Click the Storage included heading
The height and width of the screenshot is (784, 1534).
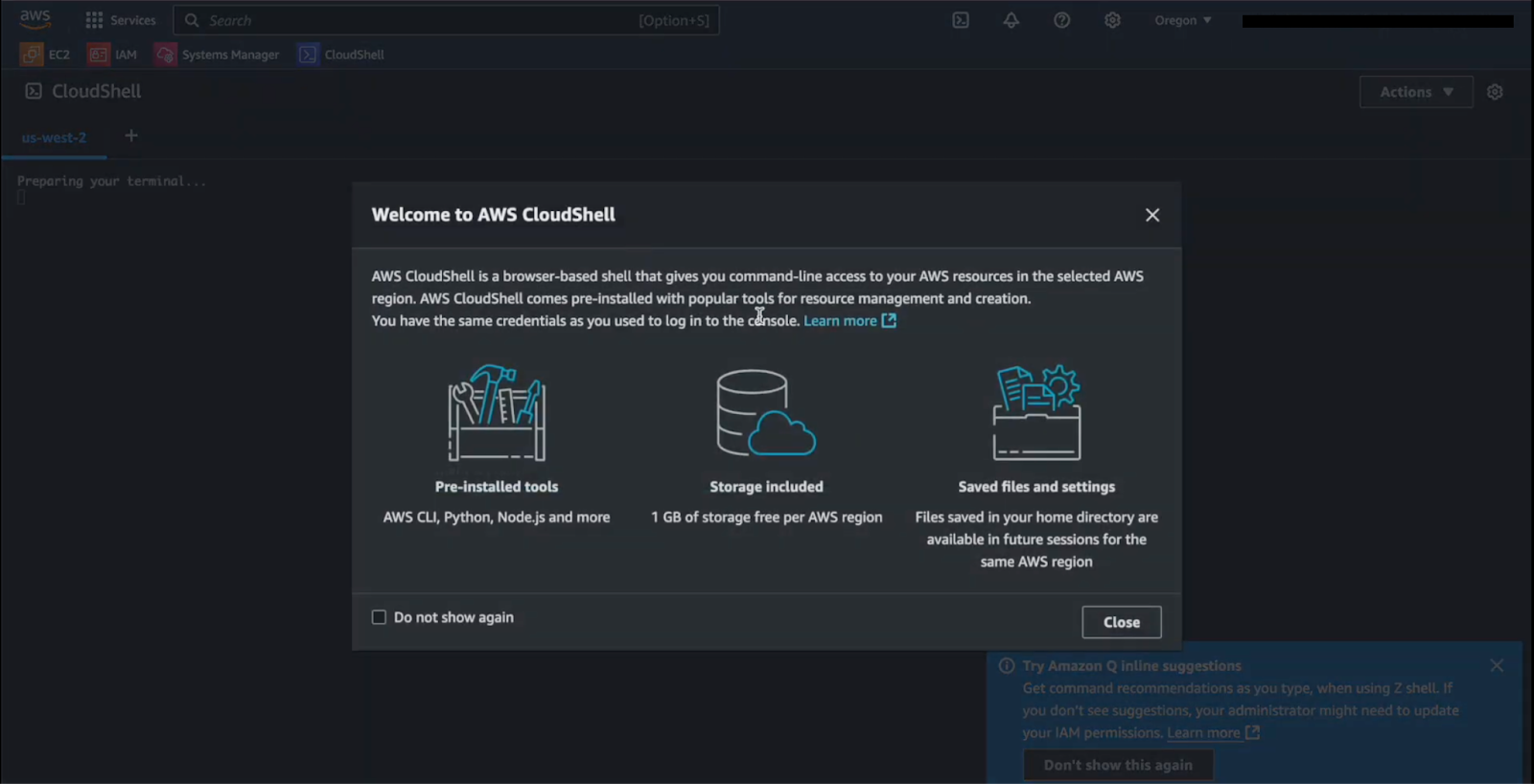pyautogui.click(x=766, y=487)
